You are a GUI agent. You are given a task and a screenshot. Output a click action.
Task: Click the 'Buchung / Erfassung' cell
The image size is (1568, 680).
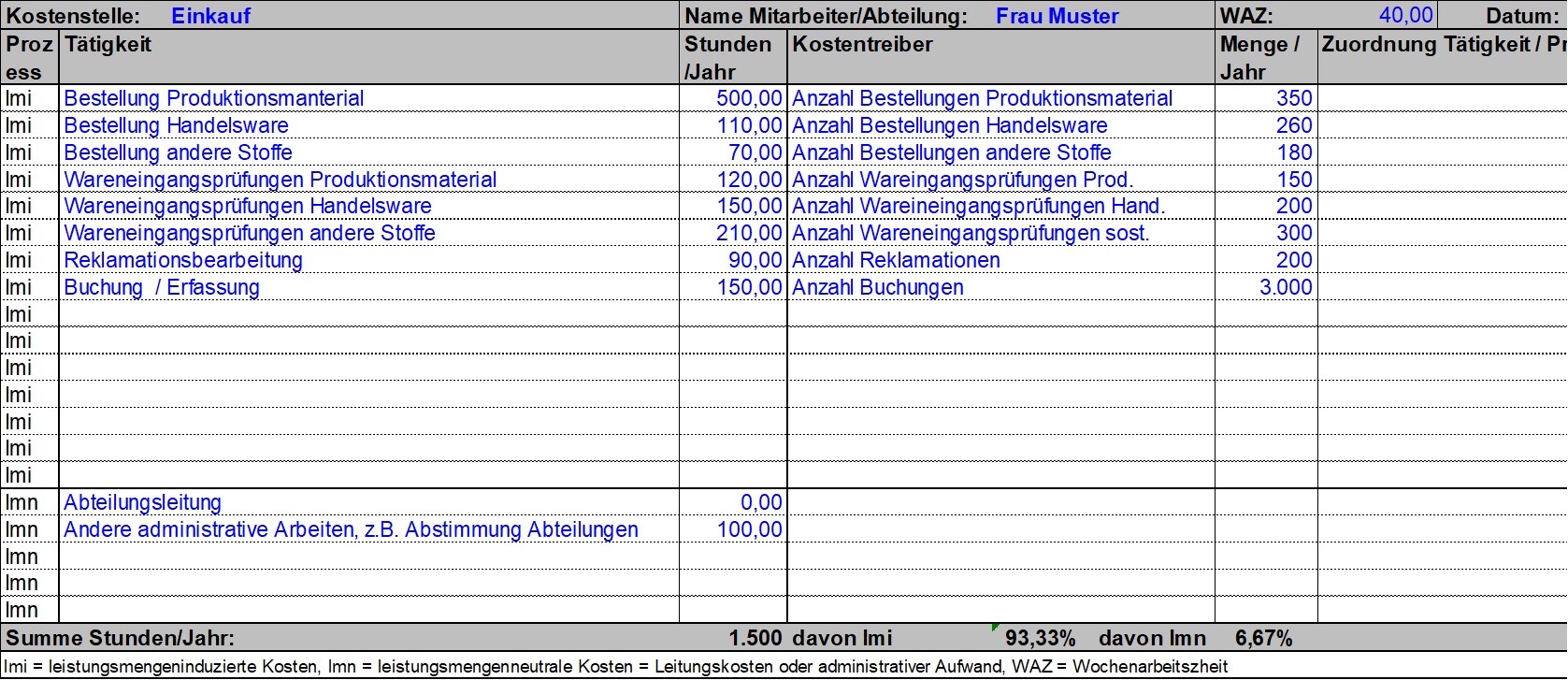pos(162,287)
